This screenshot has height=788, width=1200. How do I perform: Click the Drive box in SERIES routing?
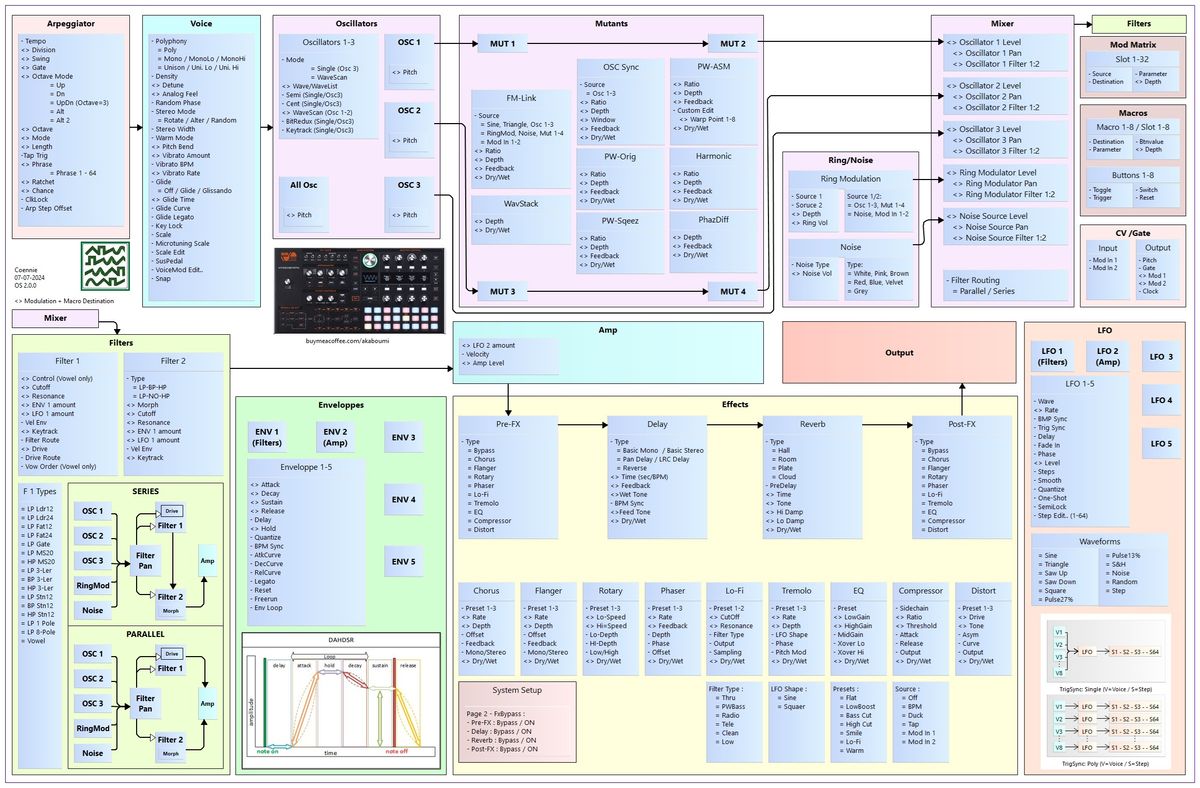[x=172, y=510]
